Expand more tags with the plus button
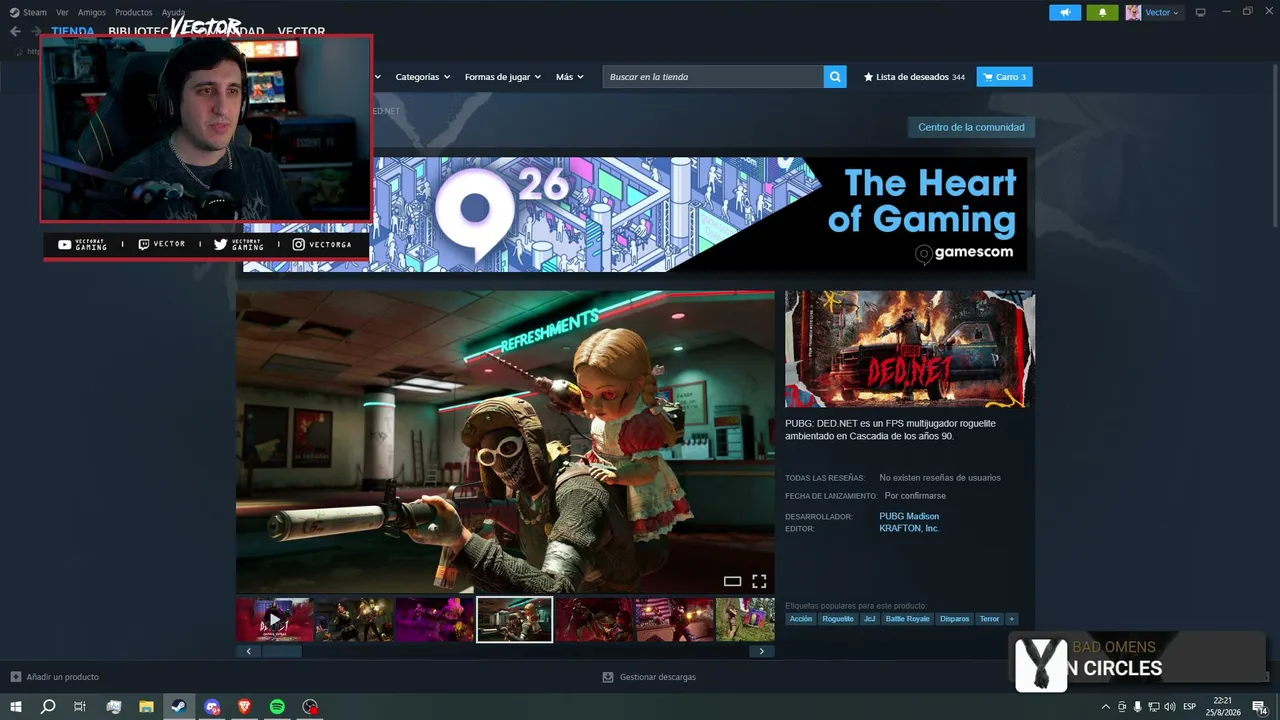Viewport: 1280px width, 720px height. [1012, 619]
